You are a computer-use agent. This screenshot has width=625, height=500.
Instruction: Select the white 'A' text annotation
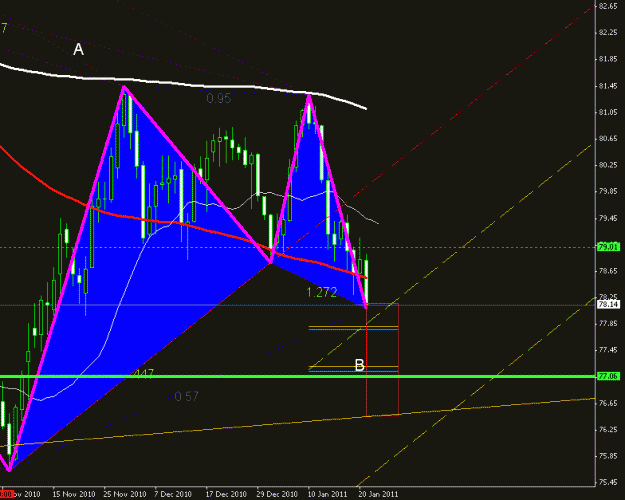(78, 49)
